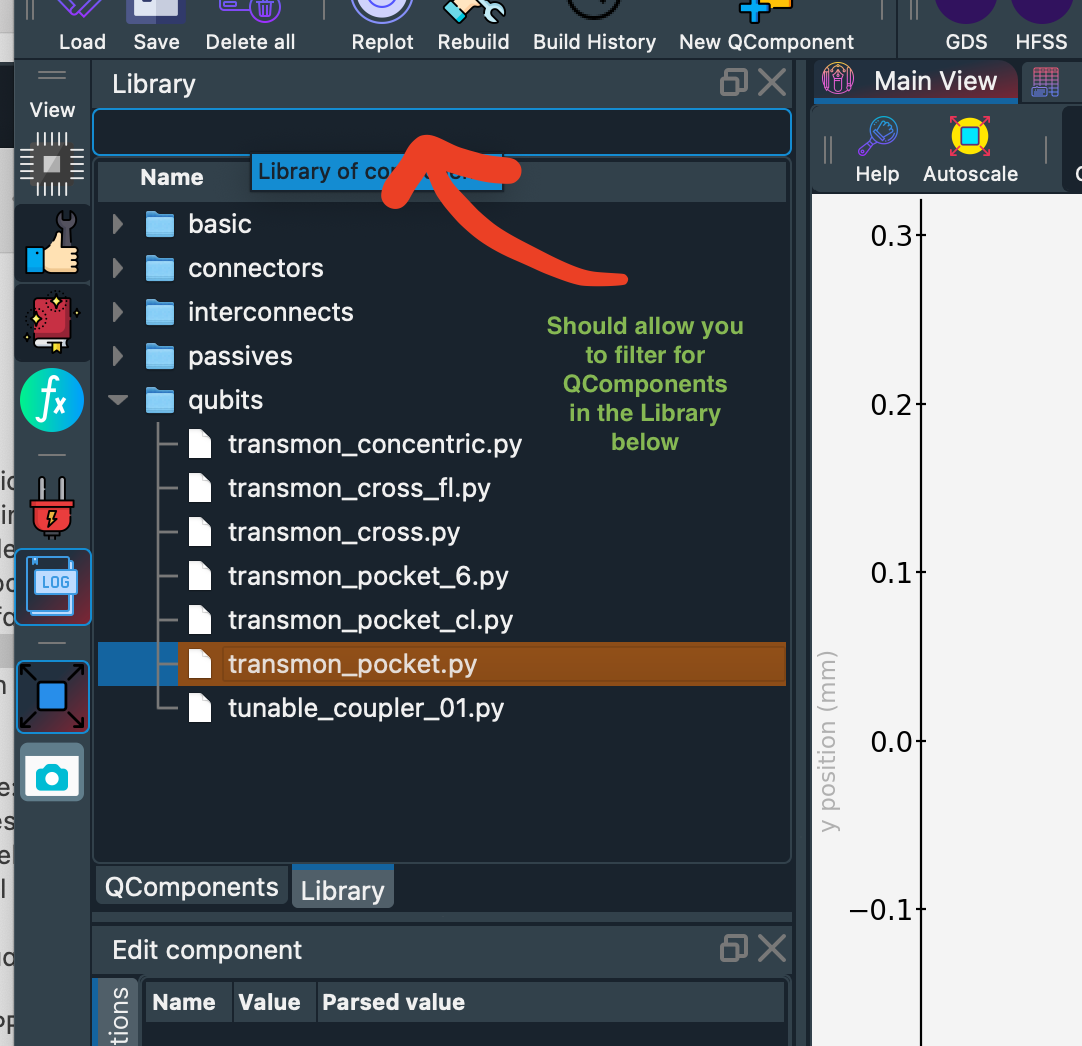Switch to the Main View tab
Viewport: 1082px width, 1046px height.
[x=914, y=81]
